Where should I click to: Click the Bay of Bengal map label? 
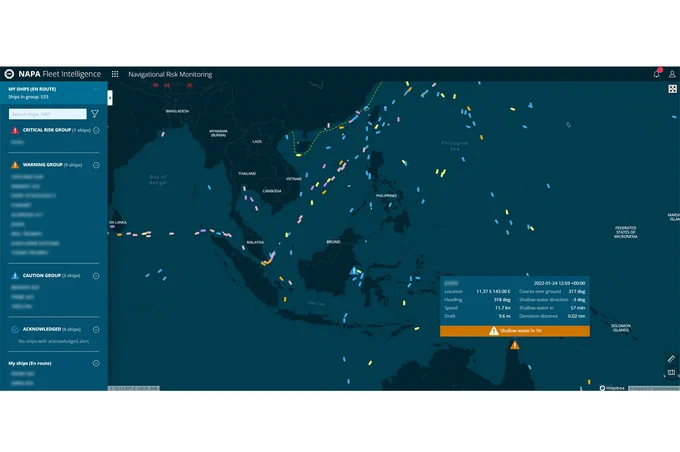point(158,180)
